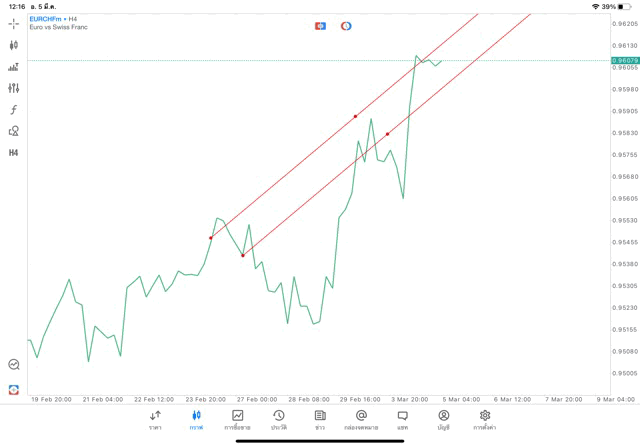The image size is (640, 447).
Task: Open the quotes tab with arrows icon
Action: 155,419
